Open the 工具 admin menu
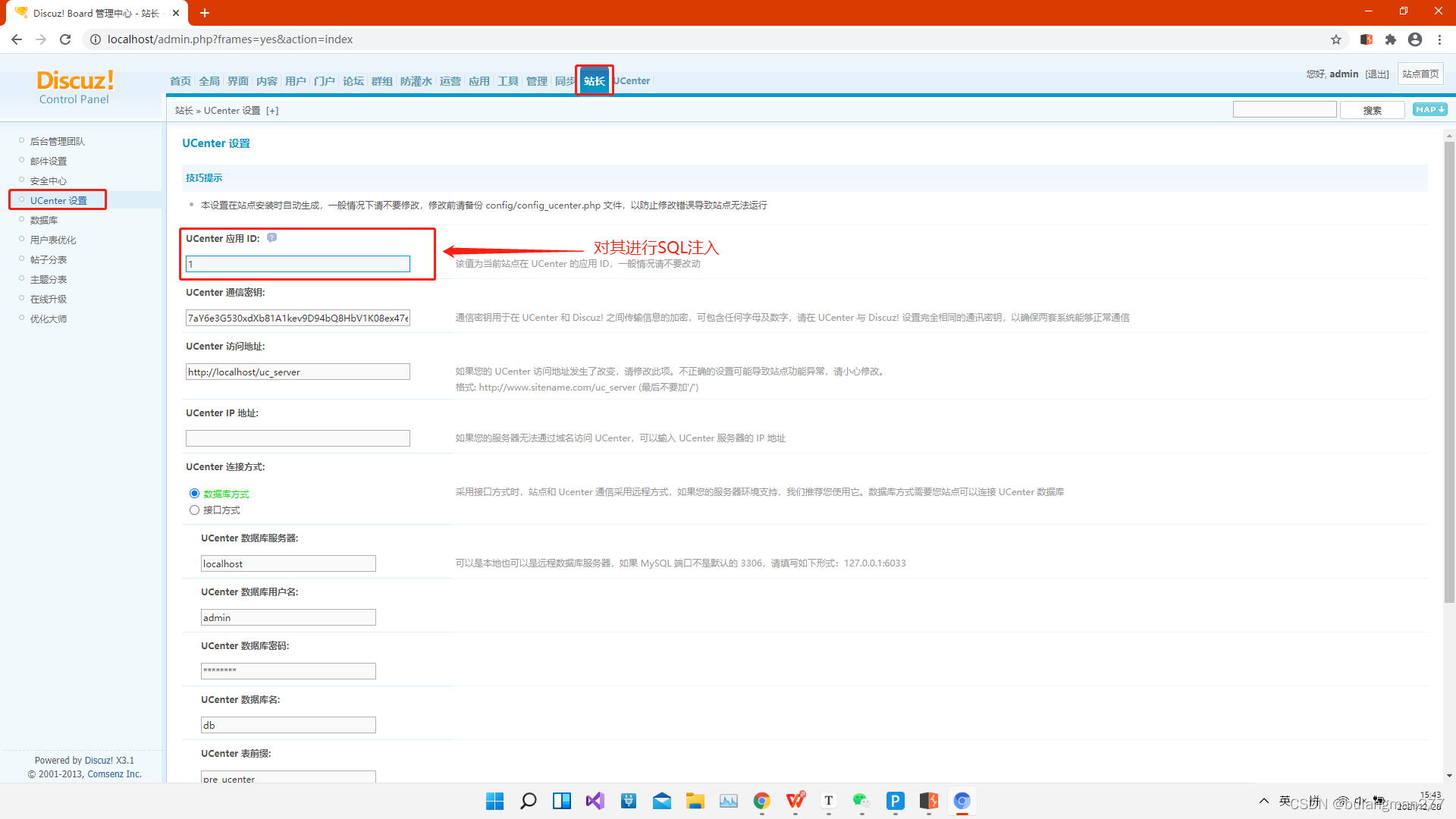This screenshot has height=819, width=1456. click(x=508, y=81)
